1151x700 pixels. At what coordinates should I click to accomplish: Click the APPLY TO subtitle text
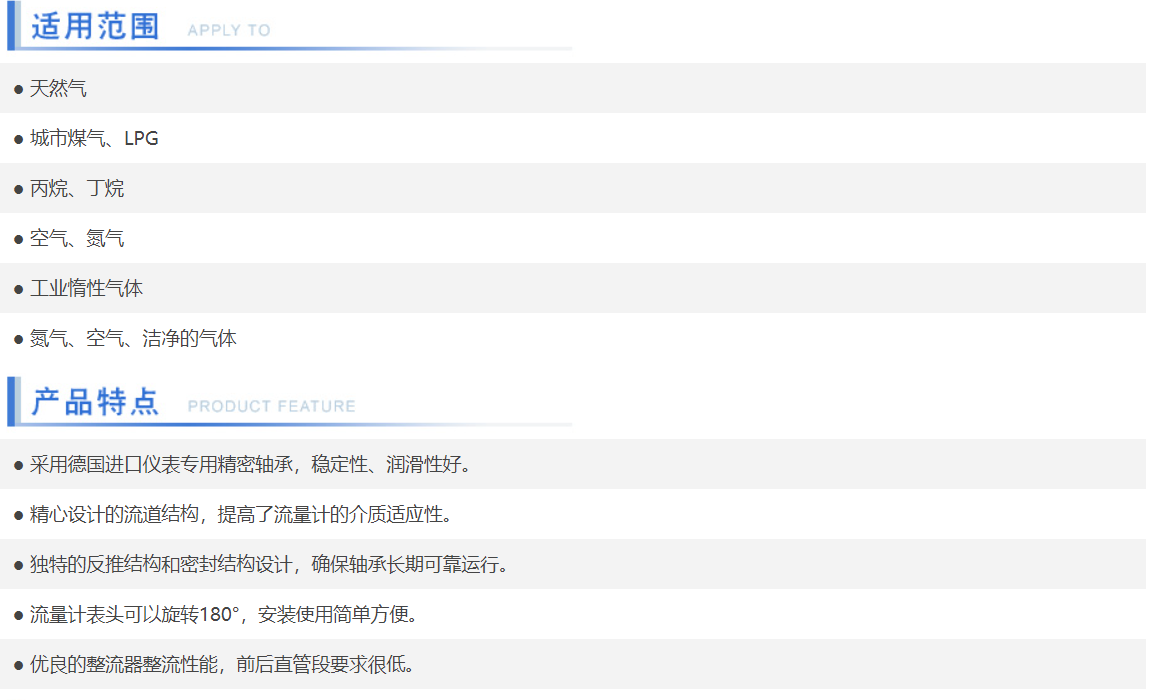click(229, 31)
